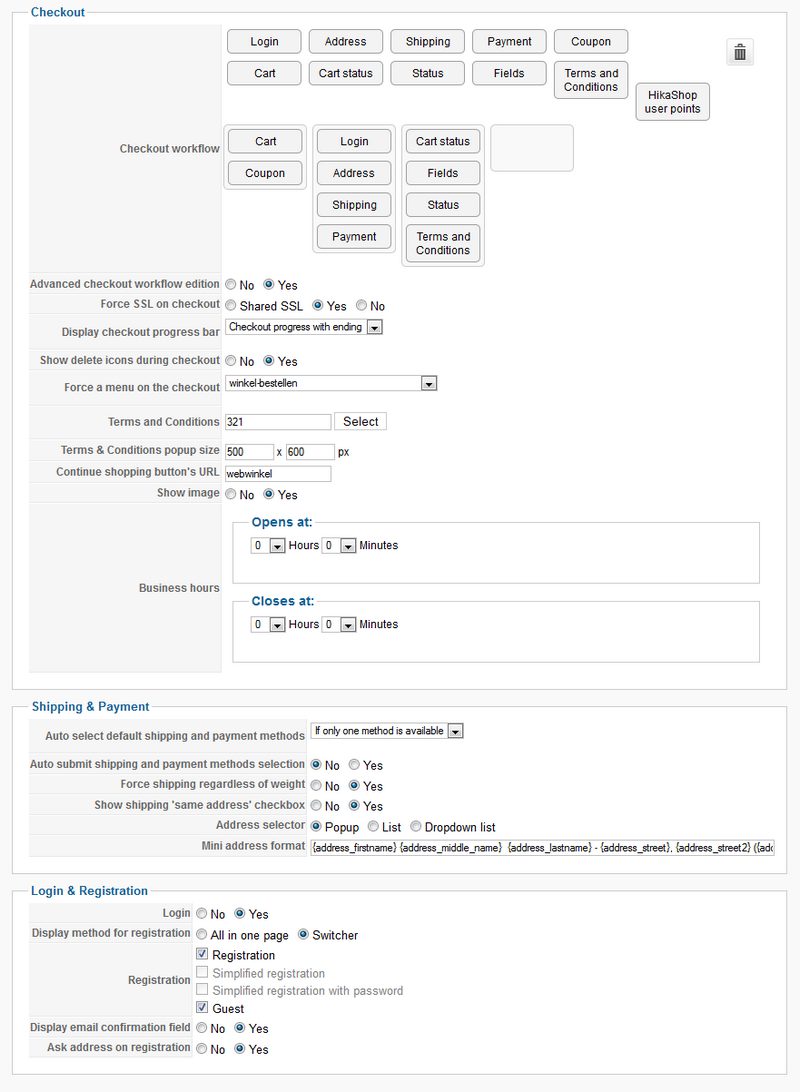Image resolution: width=800 pixels, height=1092 pixels.
Task: Disable Show delete icons during checkout
Action: 231,361
